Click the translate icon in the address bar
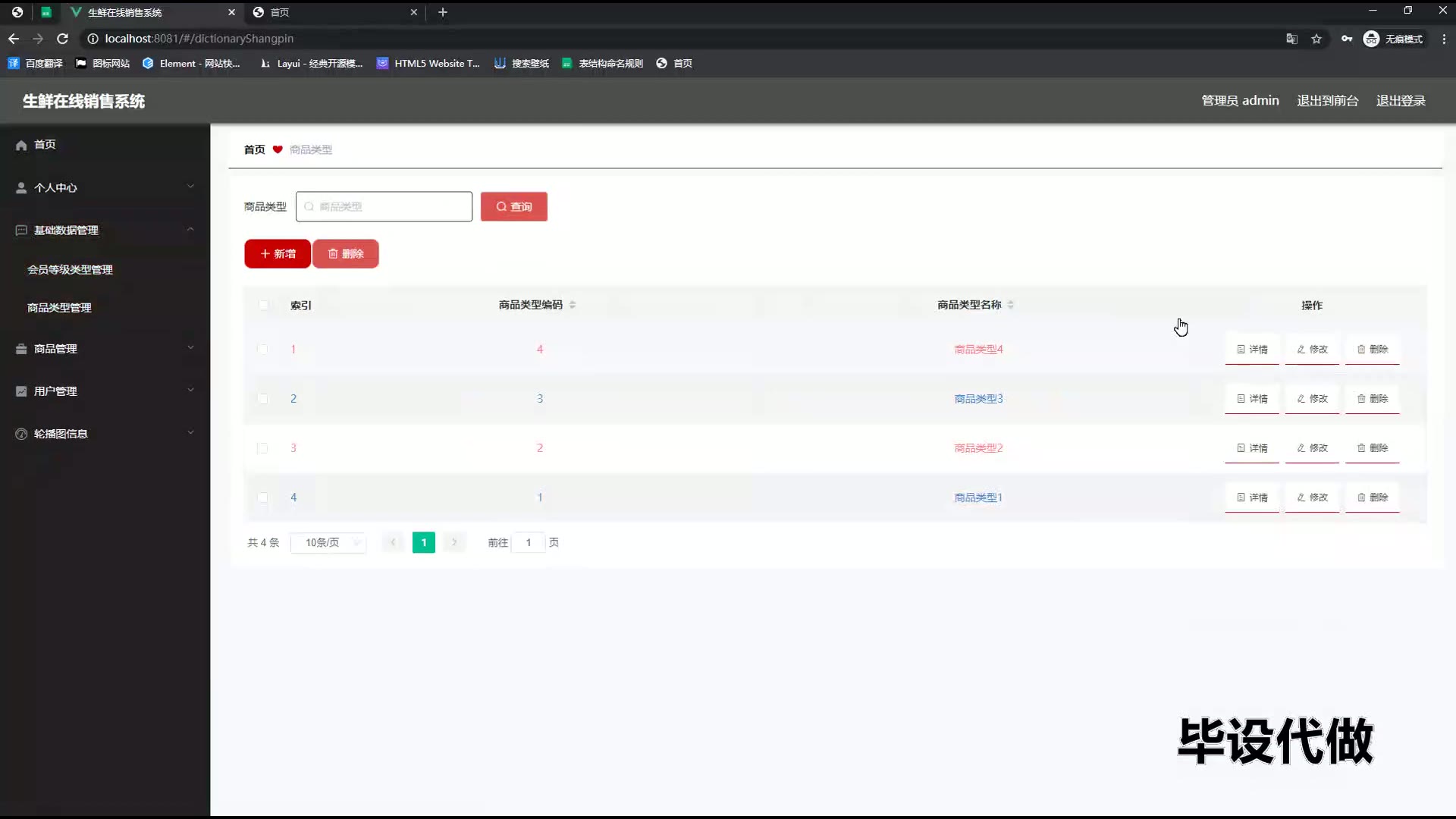This screenshot has width=1456, height=819. pos(1291,39)
